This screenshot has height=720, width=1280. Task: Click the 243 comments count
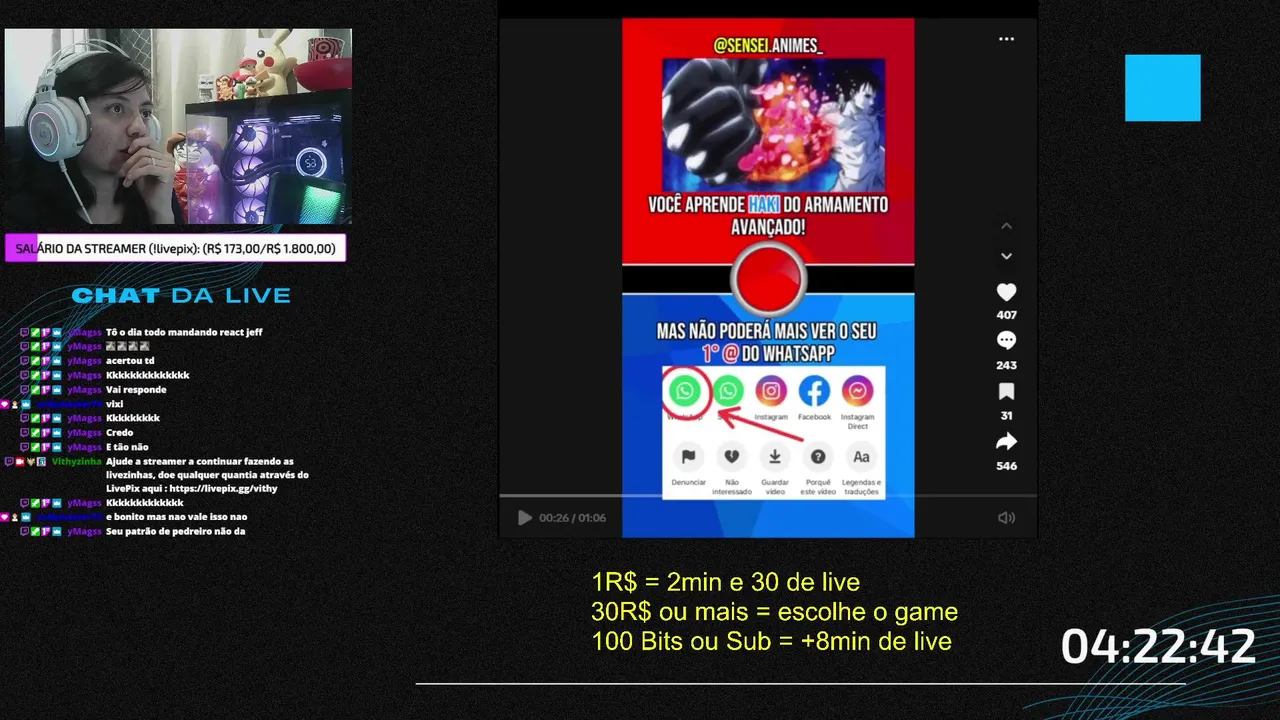[1006, 365]
